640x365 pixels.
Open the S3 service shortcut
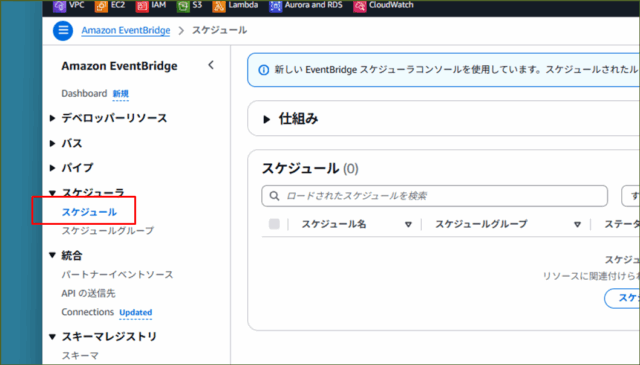pos(189,5)
